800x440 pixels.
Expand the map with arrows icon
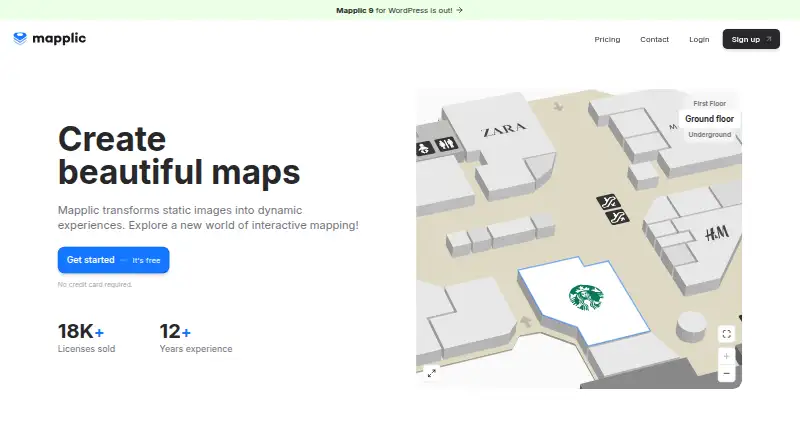click(x=432, y=373)
